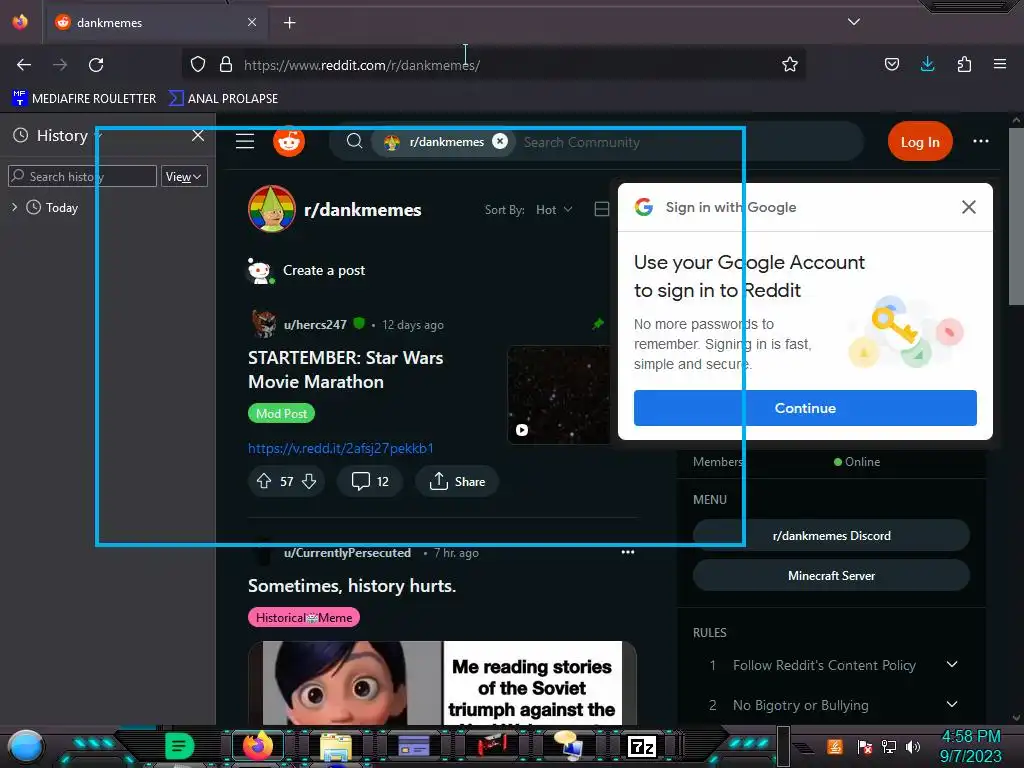Click the Reddit search magnifier icon
The image size is (1024, 768).
click(354, 141)
